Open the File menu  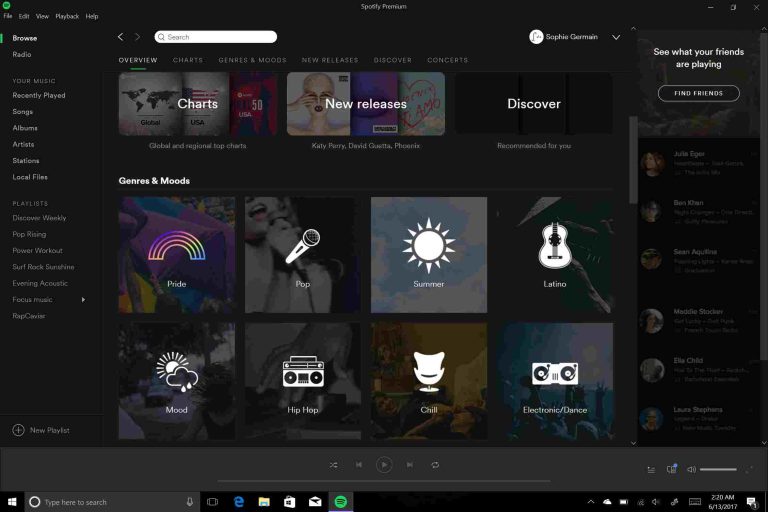[8, 16]
